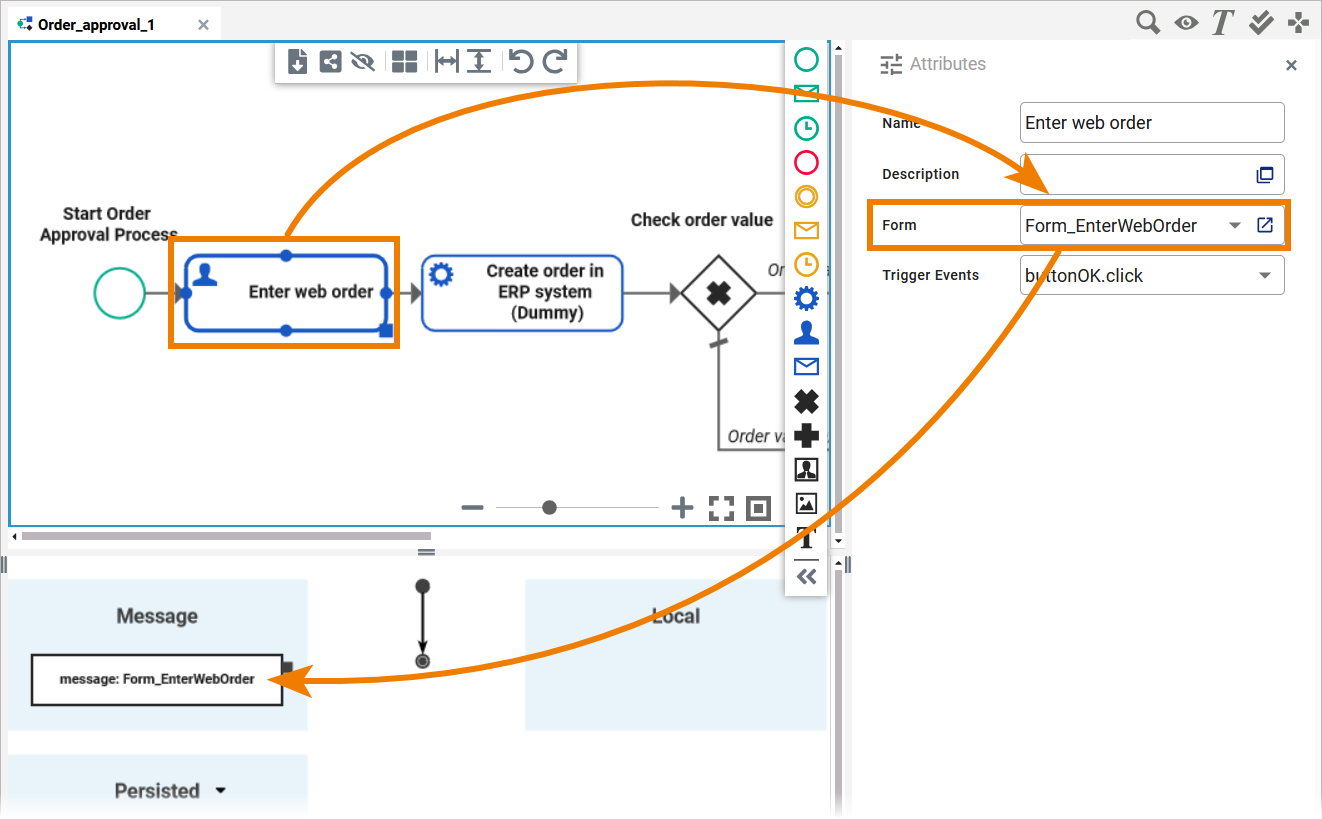Expand the Persisted section dropdown arrow

click(221, 790)
